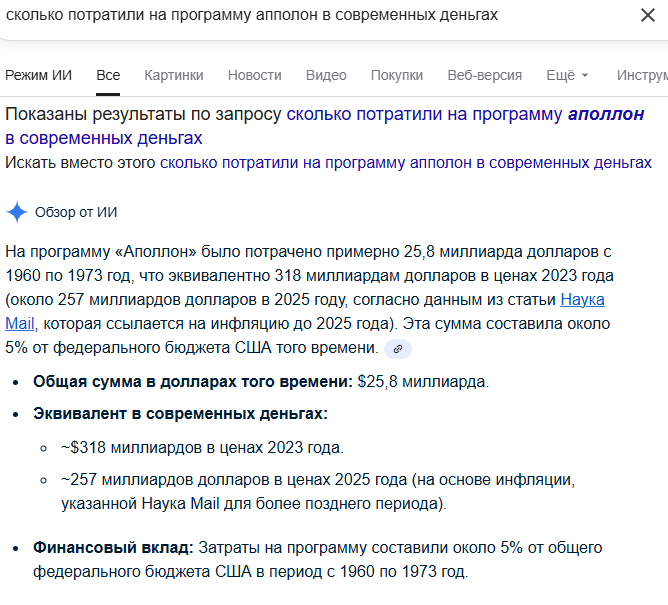This screenshot has width=668, height=605.
Task: Open the Покупки tab
Action: [x=397, y=75]
